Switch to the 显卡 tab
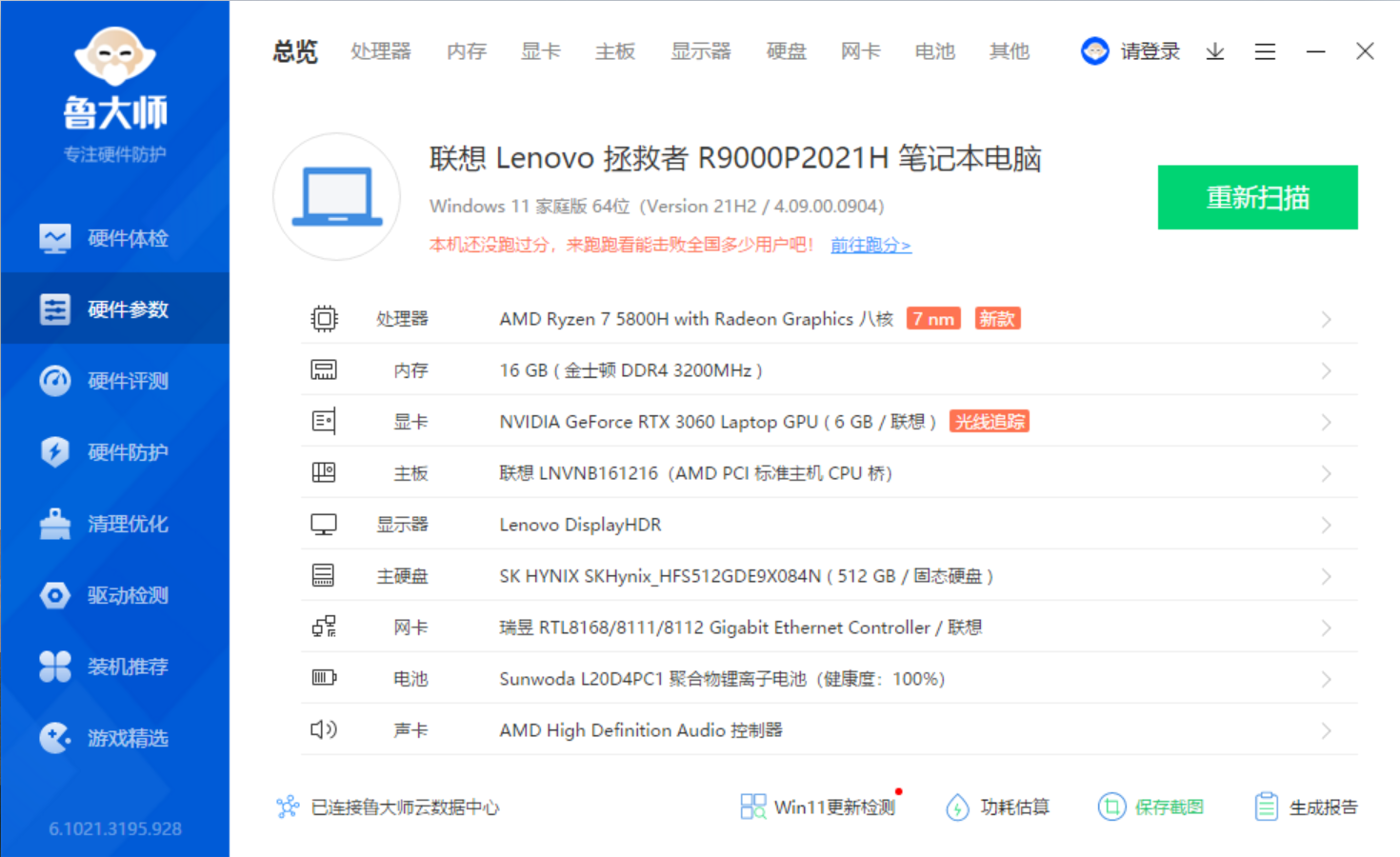1400x857 pixels. click(x=541, y=51)
